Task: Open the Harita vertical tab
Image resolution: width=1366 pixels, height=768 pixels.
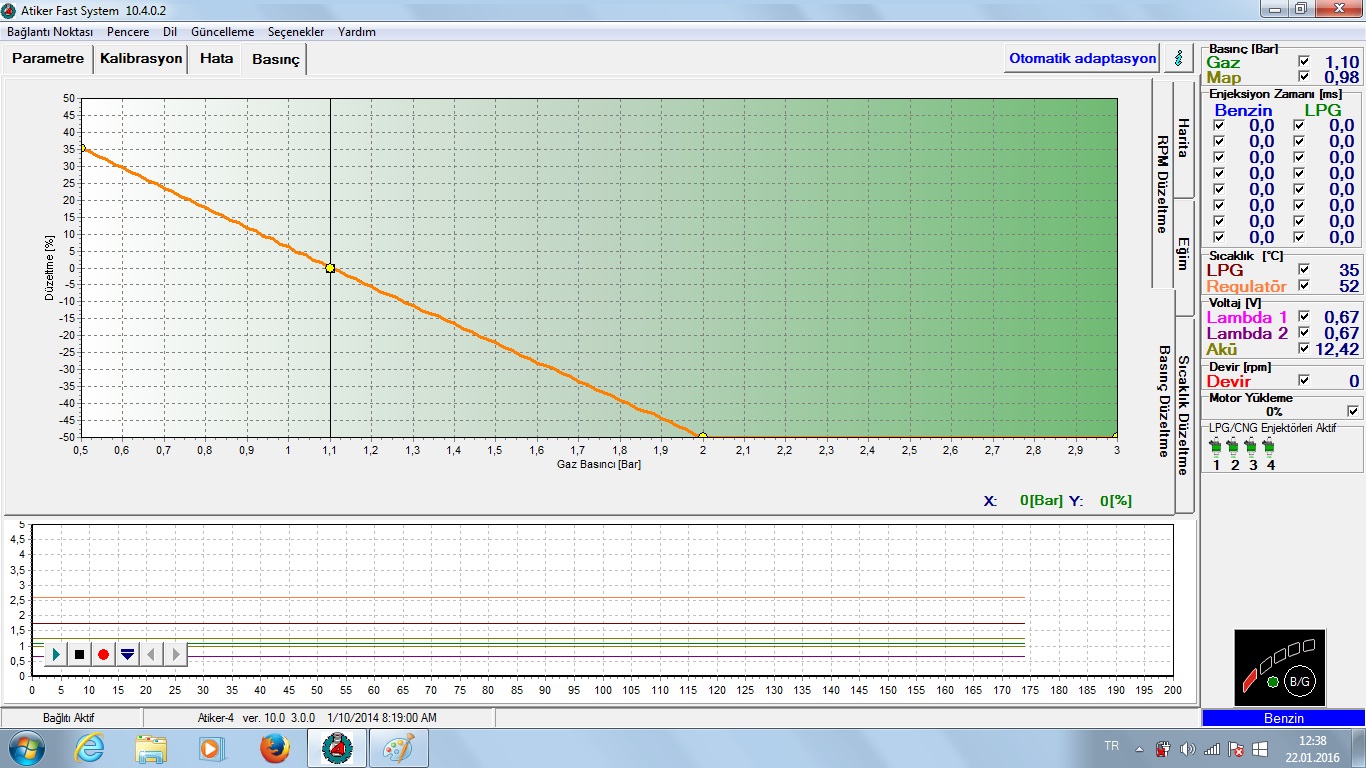Action: coord(1183,138)
